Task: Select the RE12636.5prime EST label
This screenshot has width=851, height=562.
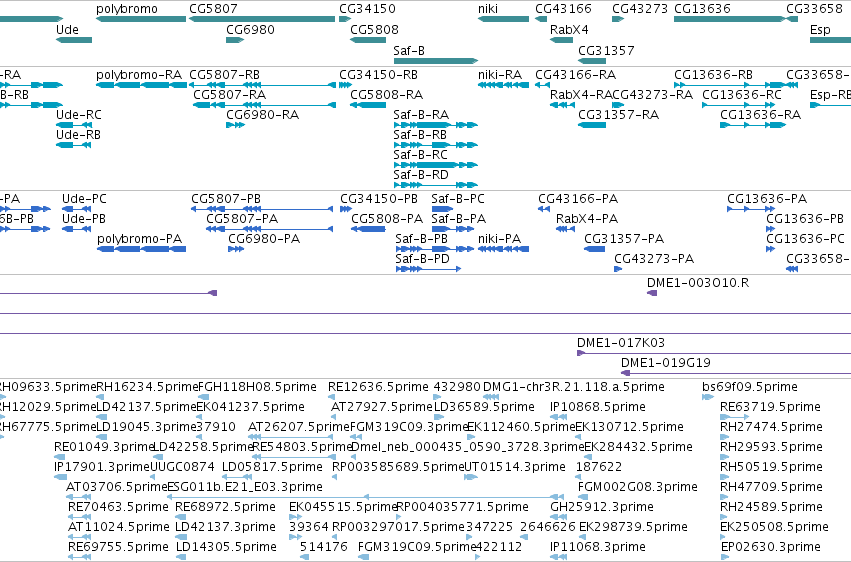Action: [378, 387]
